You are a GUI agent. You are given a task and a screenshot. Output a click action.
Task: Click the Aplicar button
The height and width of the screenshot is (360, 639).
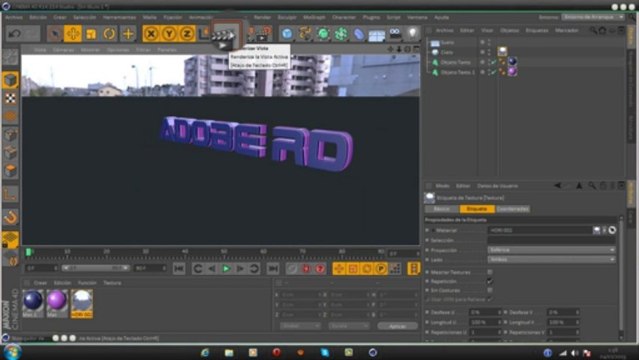pyautogui.click(x=397, y=326)
